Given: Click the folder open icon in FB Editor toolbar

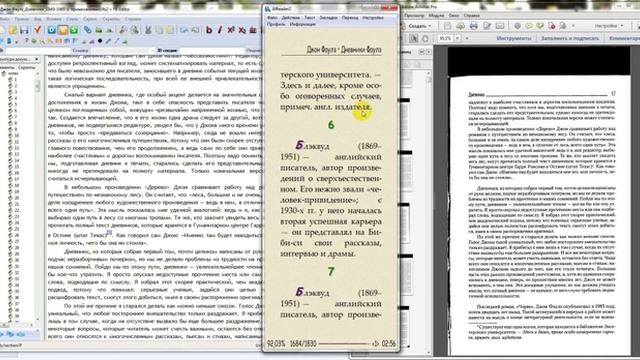Looking at the screenshot, I should (13, 30).
